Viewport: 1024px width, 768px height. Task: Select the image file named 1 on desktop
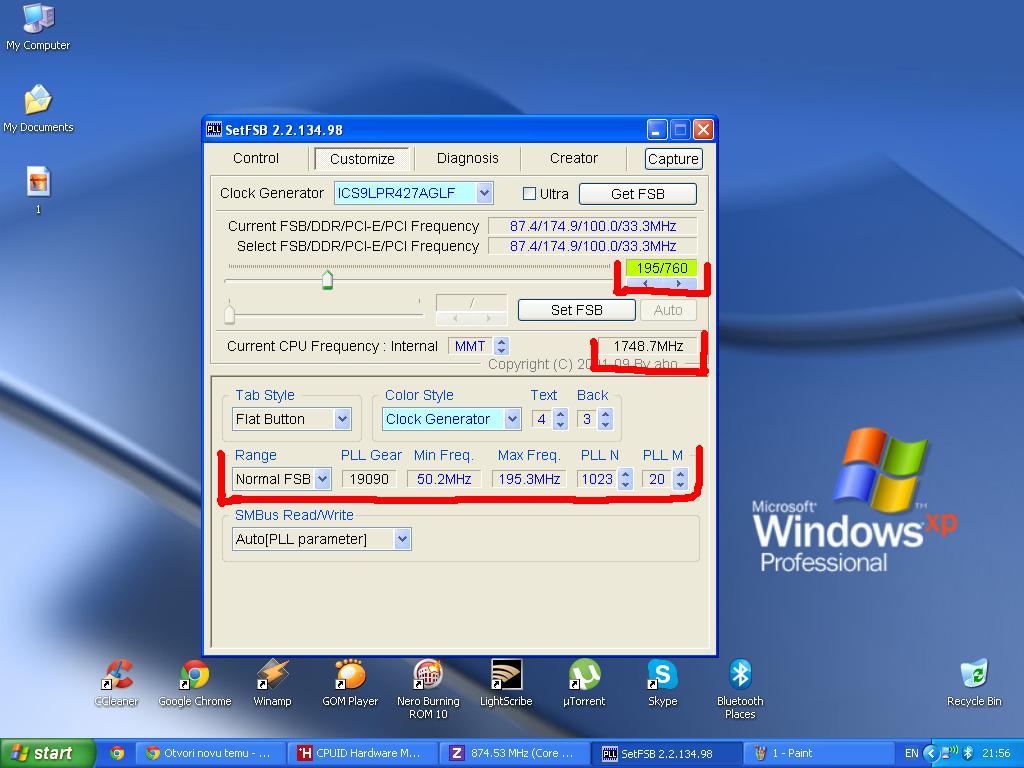(38, 189)
